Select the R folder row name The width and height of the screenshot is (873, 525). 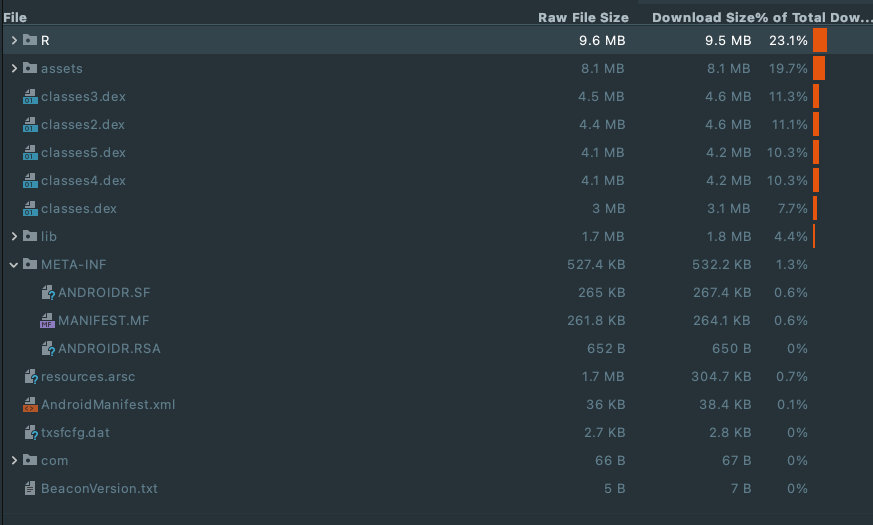click(x=45, y=41)
